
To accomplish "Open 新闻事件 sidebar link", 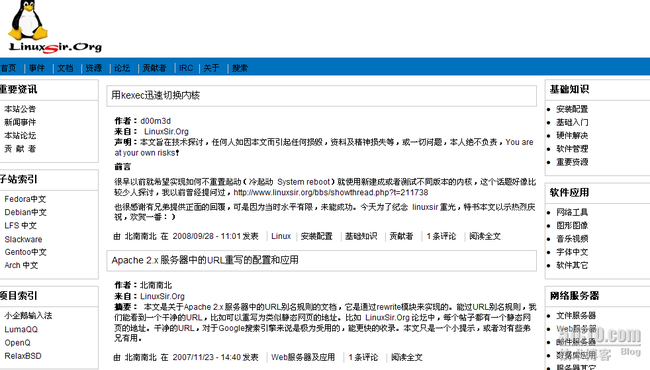I will (x=20, y=122).
